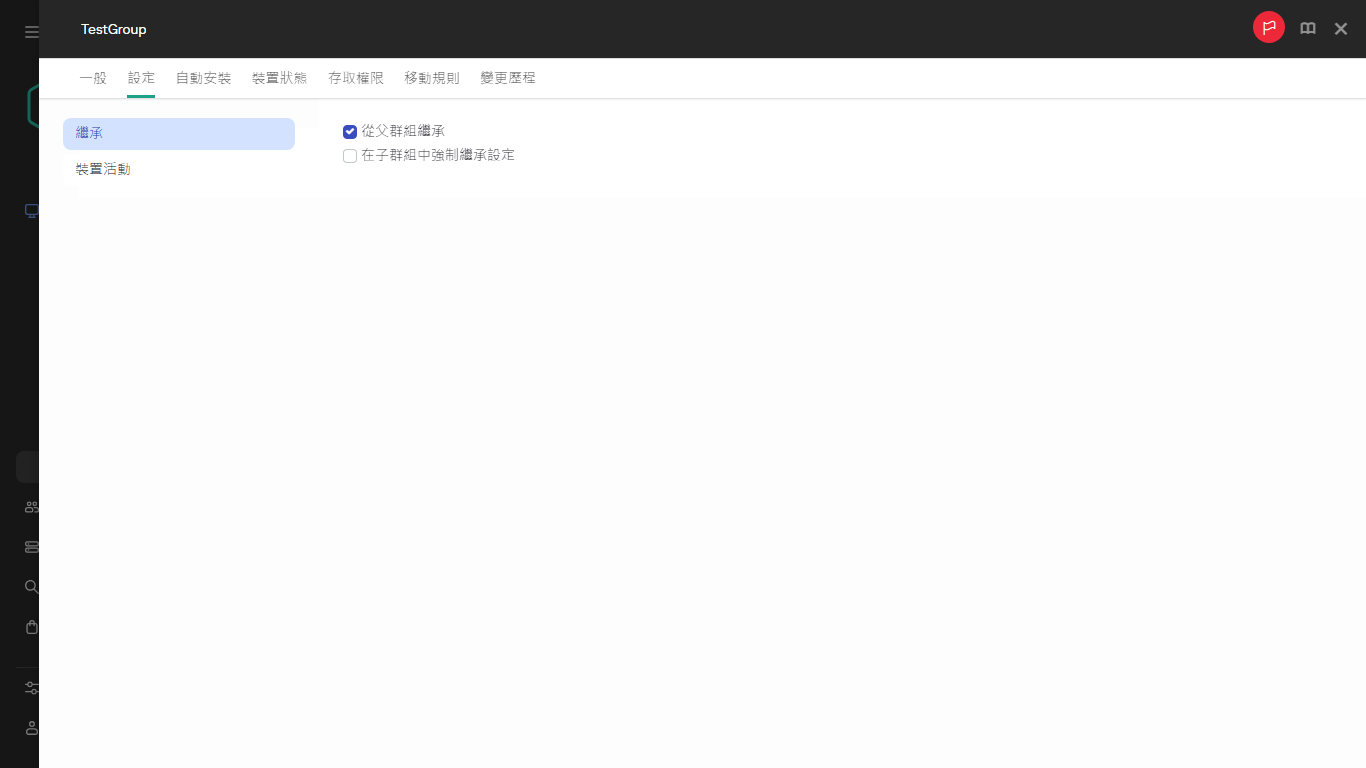1366x768 pixels.
Task: Enable 在子群組中強制繼承設定
Action: coord(349,155)
